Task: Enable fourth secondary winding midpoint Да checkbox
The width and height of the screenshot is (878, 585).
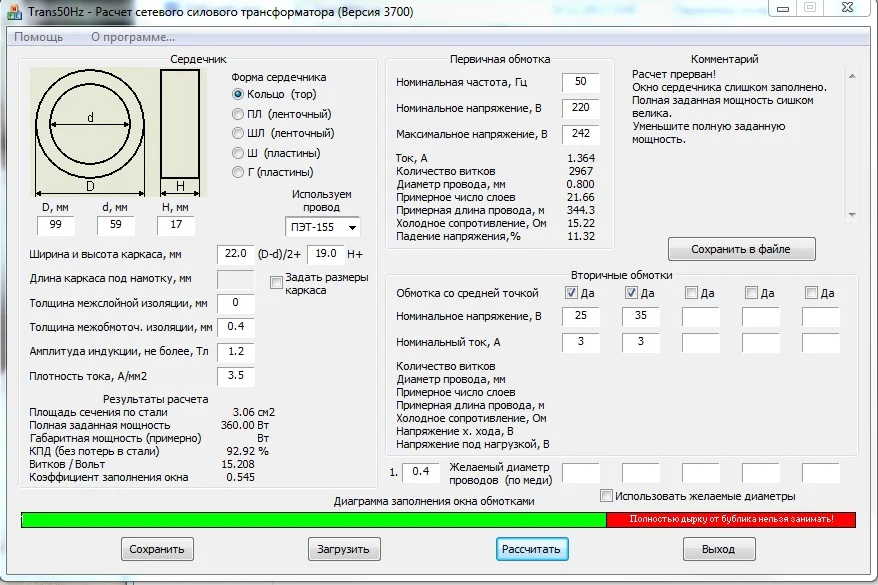Action: coord(751,292)
